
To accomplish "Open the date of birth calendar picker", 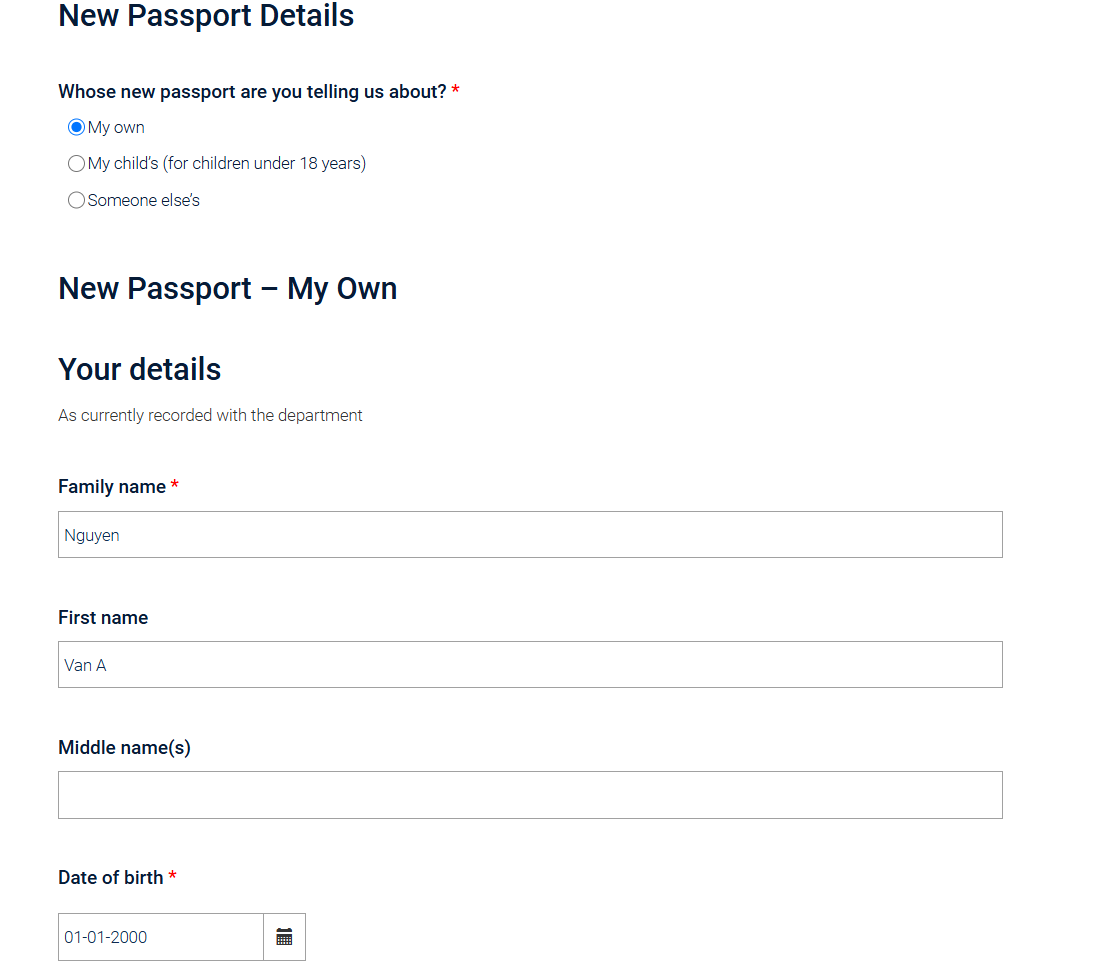I will coord(284,936).
